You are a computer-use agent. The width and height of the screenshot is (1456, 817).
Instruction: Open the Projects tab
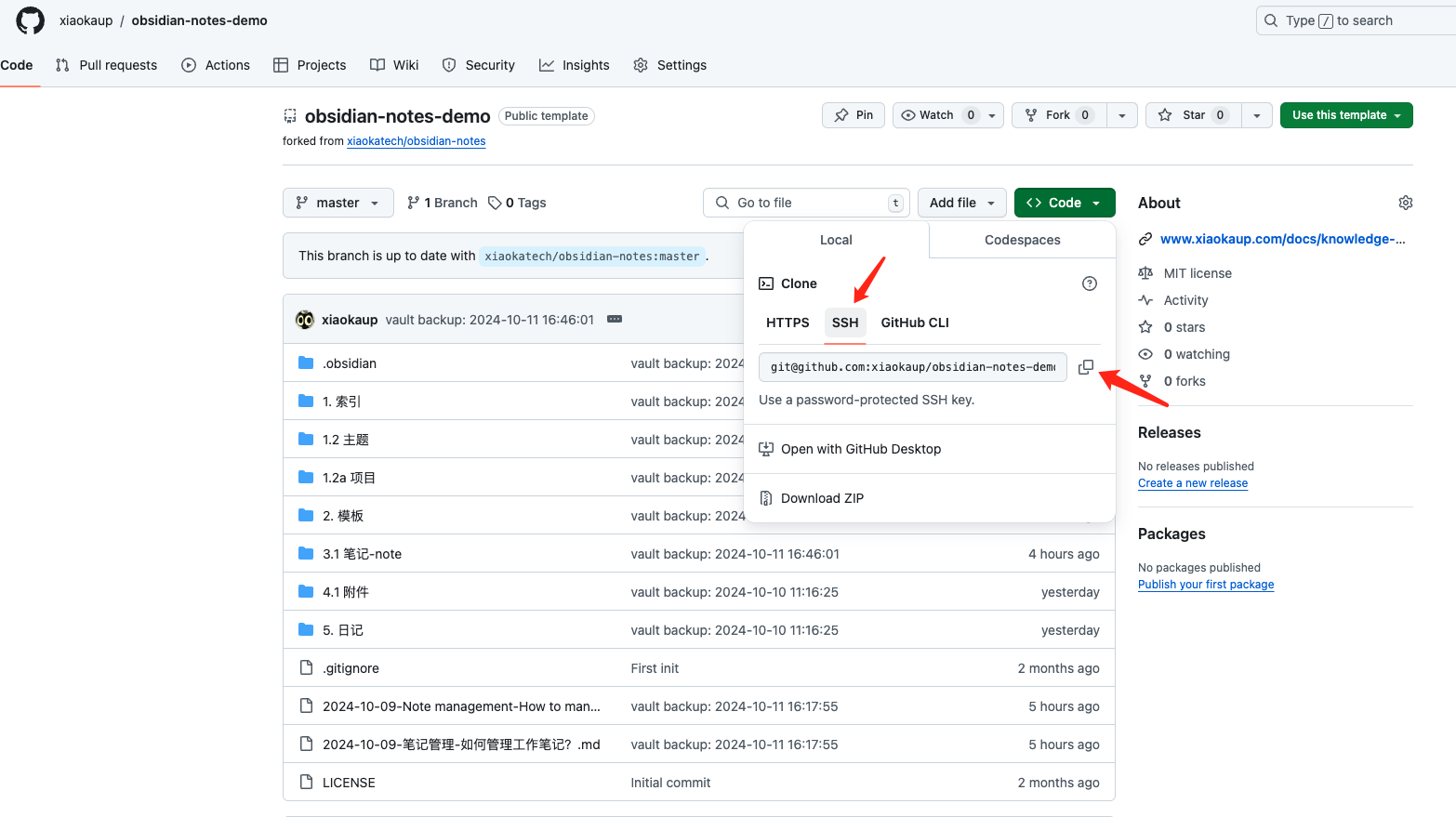tap(310, 65)
